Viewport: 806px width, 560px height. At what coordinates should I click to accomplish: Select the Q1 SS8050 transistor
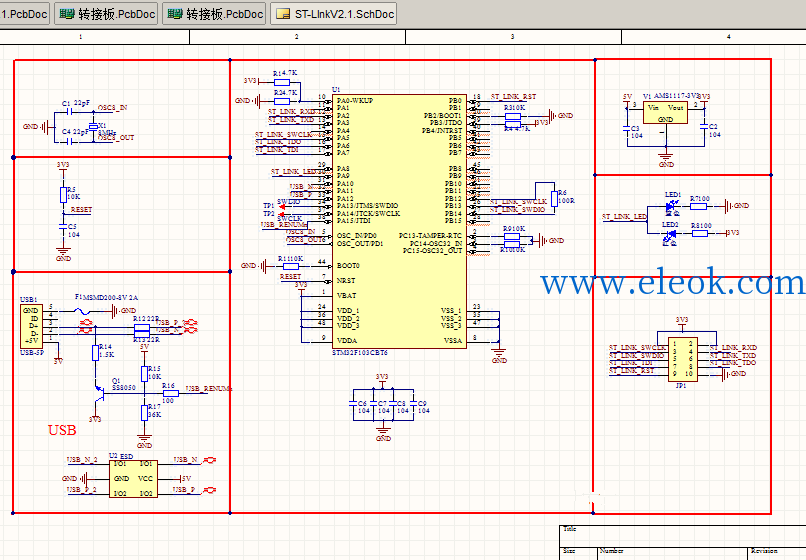click(100, 394)
